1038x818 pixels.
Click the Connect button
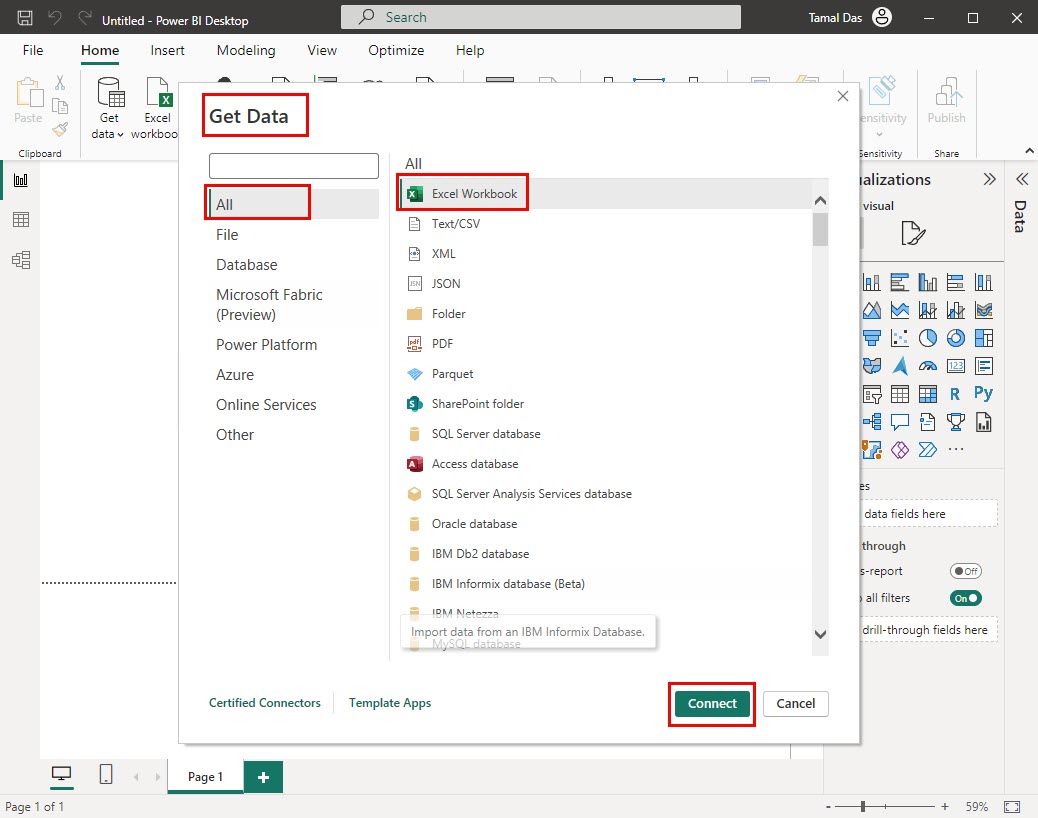[712, 704]
